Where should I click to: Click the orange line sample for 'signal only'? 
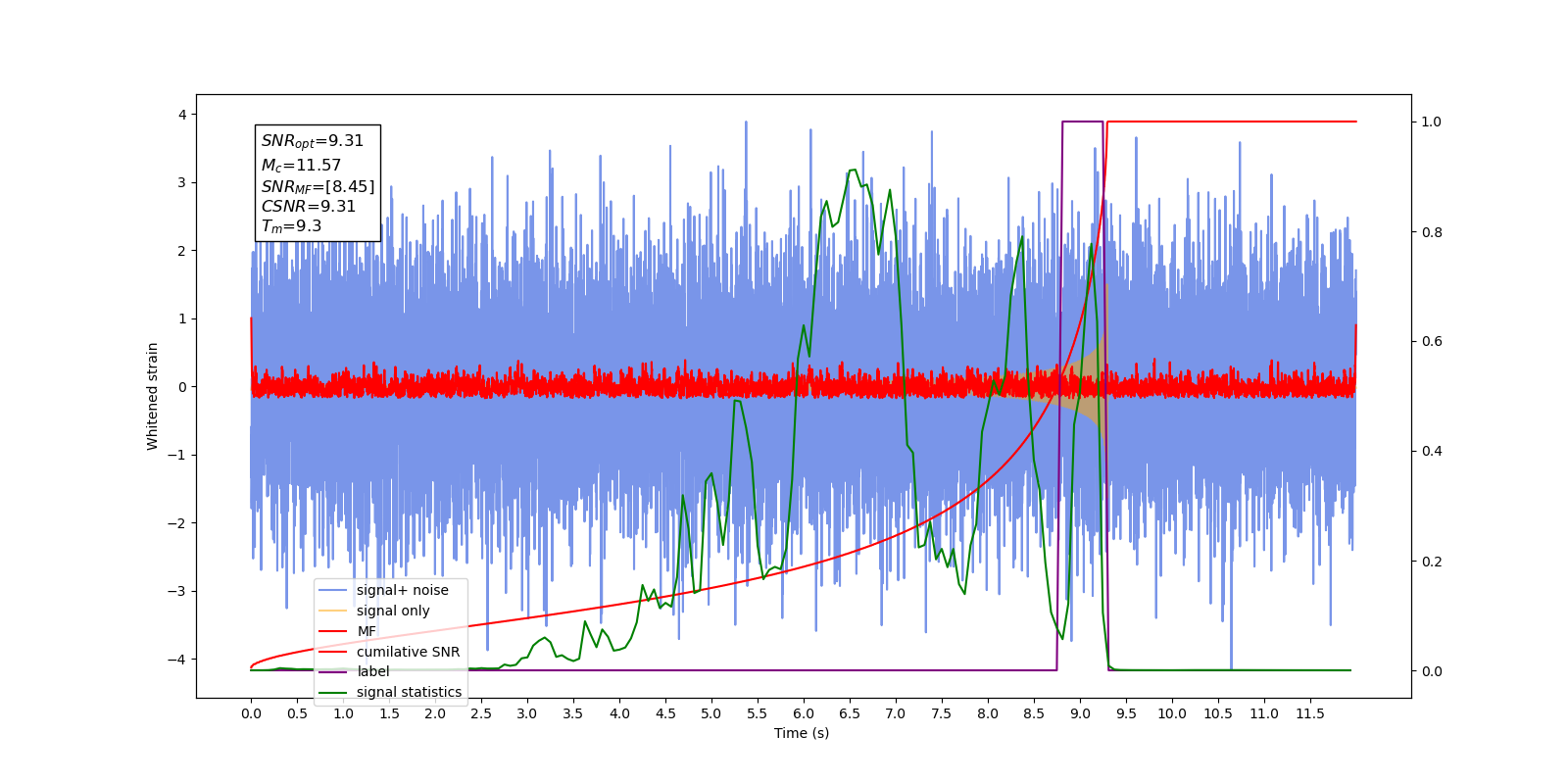[x=334, y=611]
